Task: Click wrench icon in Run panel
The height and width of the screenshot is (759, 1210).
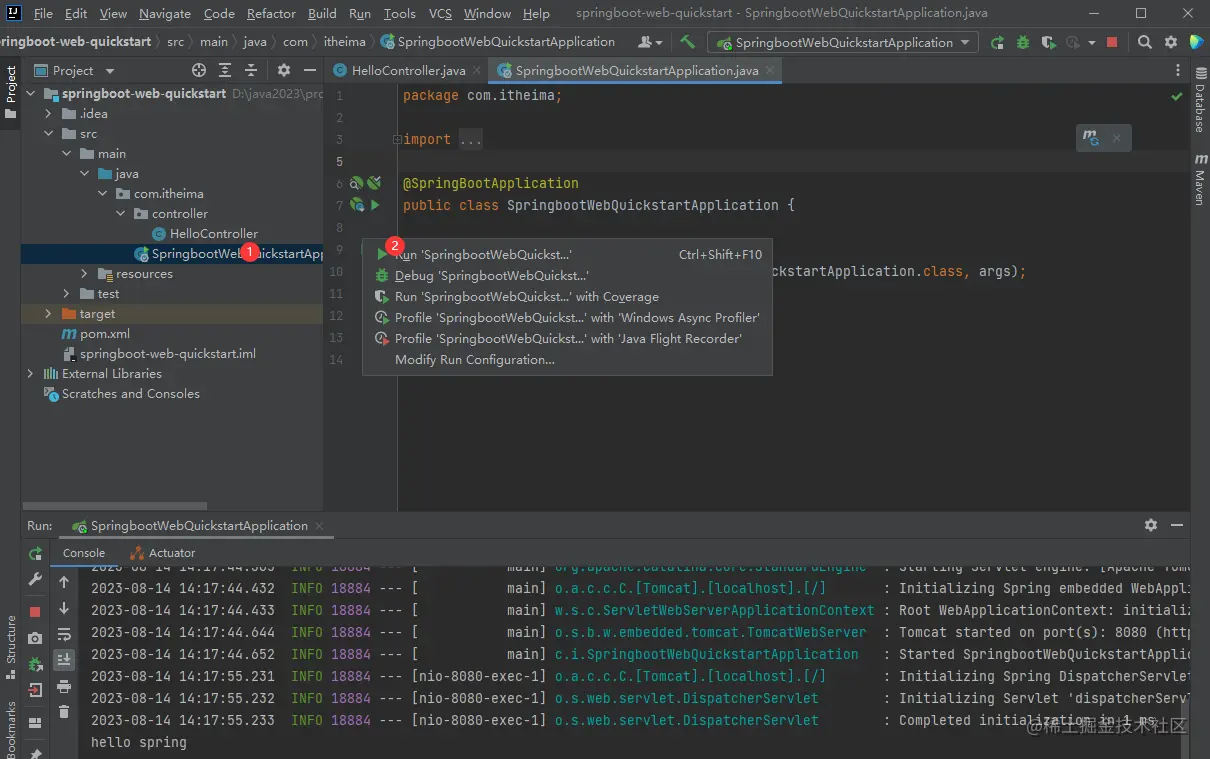Action: point(35,580)
